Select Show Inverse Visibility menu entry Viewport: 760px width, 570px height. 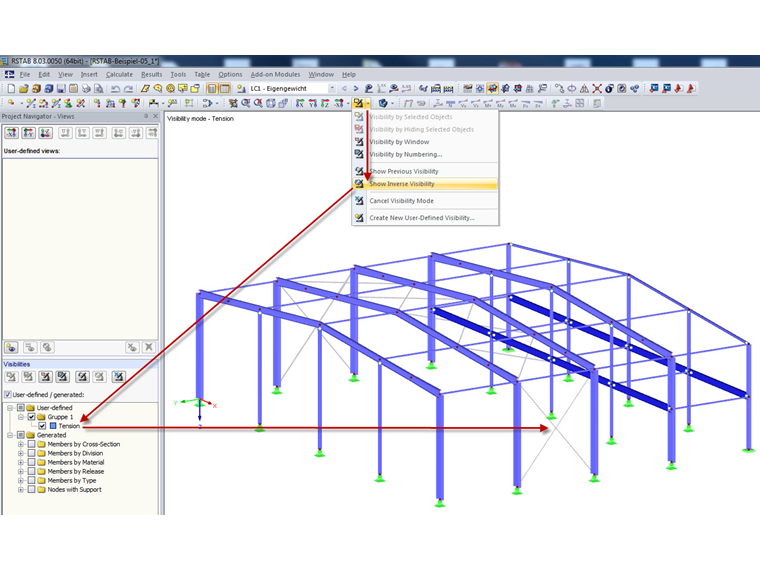(425, 184)
